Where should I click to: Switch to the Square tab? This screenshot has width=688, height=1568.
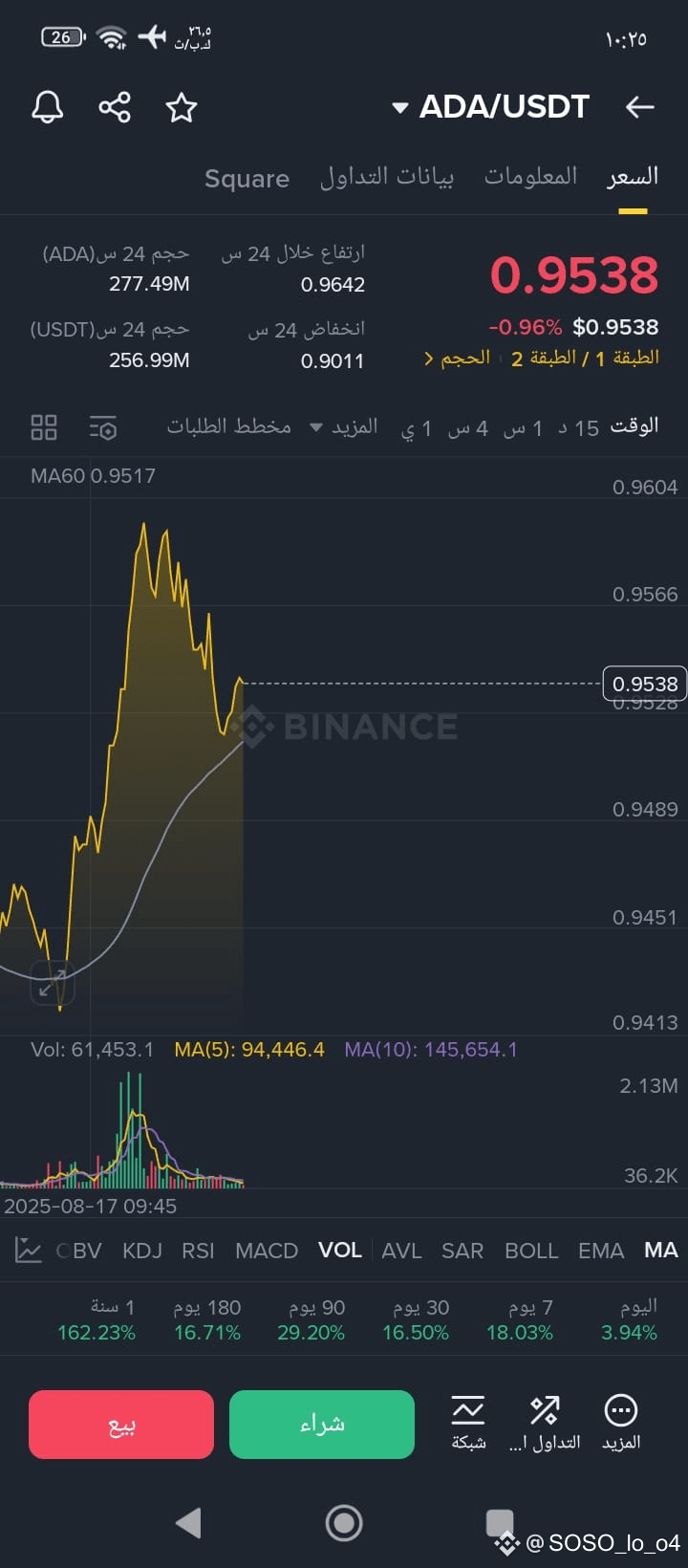pos(247,179)
